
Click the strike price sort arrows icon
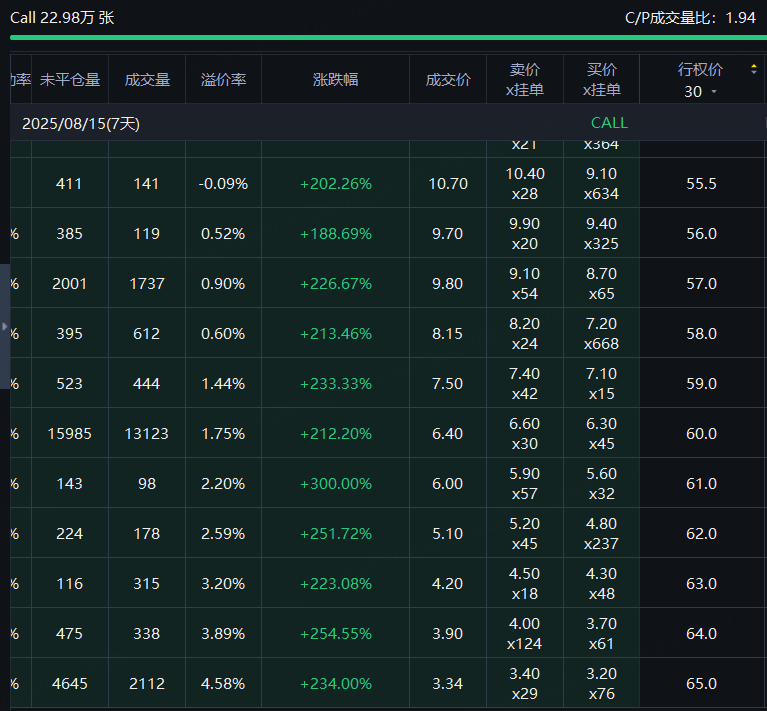pyautogui.click(x=753, y=69)
